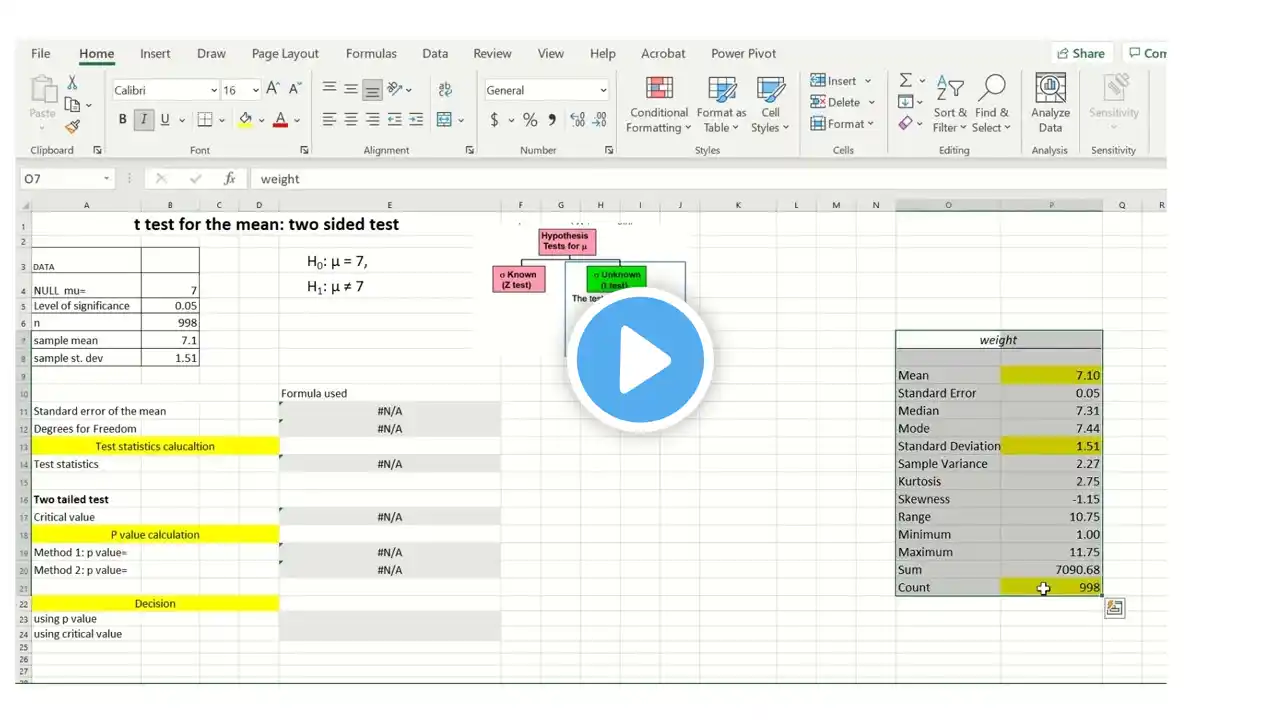The image size is (1280, 720).
Task: Align text left
Action: [329, 120]
